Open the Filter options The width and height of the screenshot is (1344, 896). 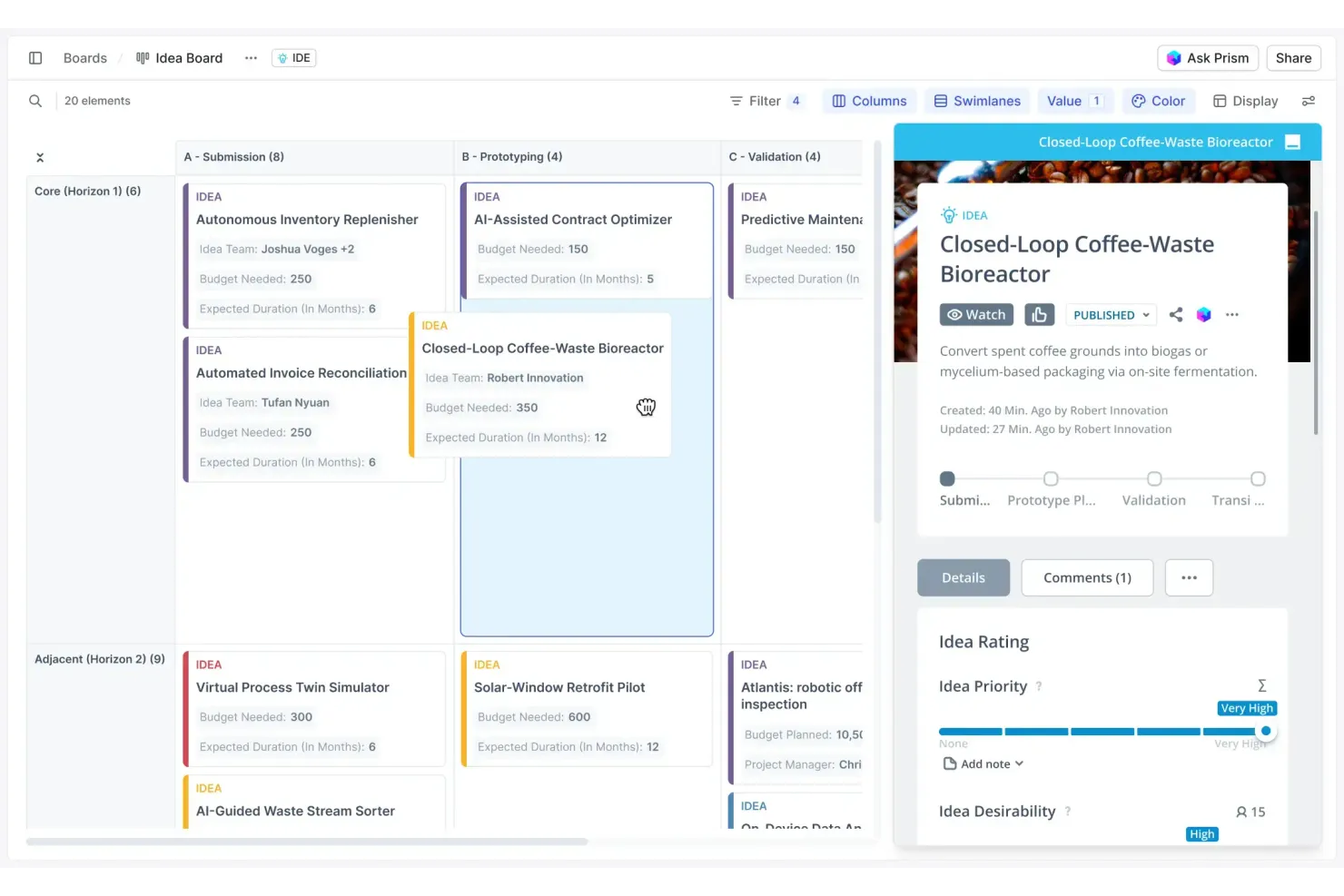coord(766,101)
